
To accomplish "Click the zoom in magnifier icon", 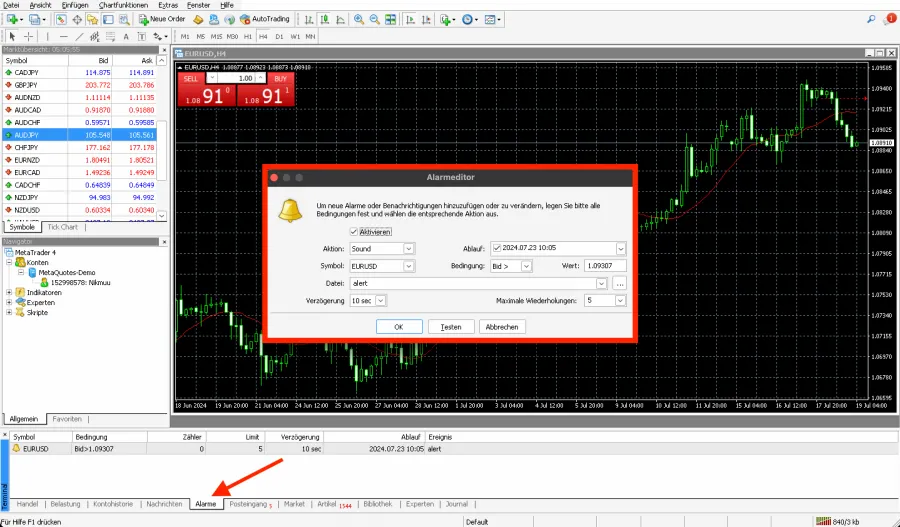I will coord(359,20).
